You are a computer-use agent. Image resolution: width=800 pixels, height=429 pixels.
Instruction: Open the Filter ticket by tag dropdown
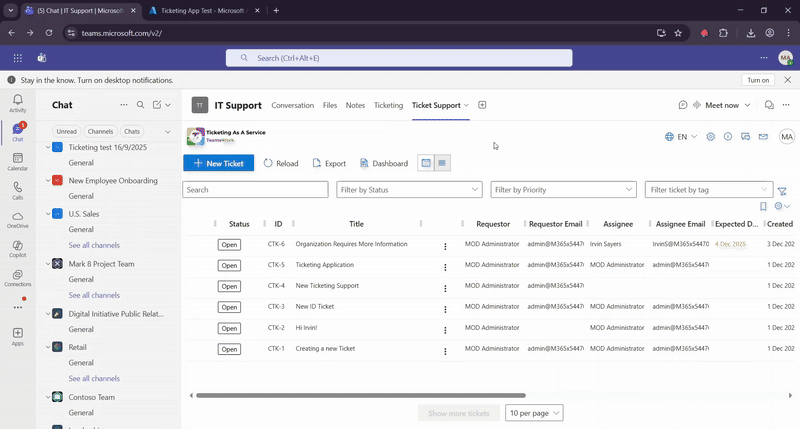[x=709, y=190]
